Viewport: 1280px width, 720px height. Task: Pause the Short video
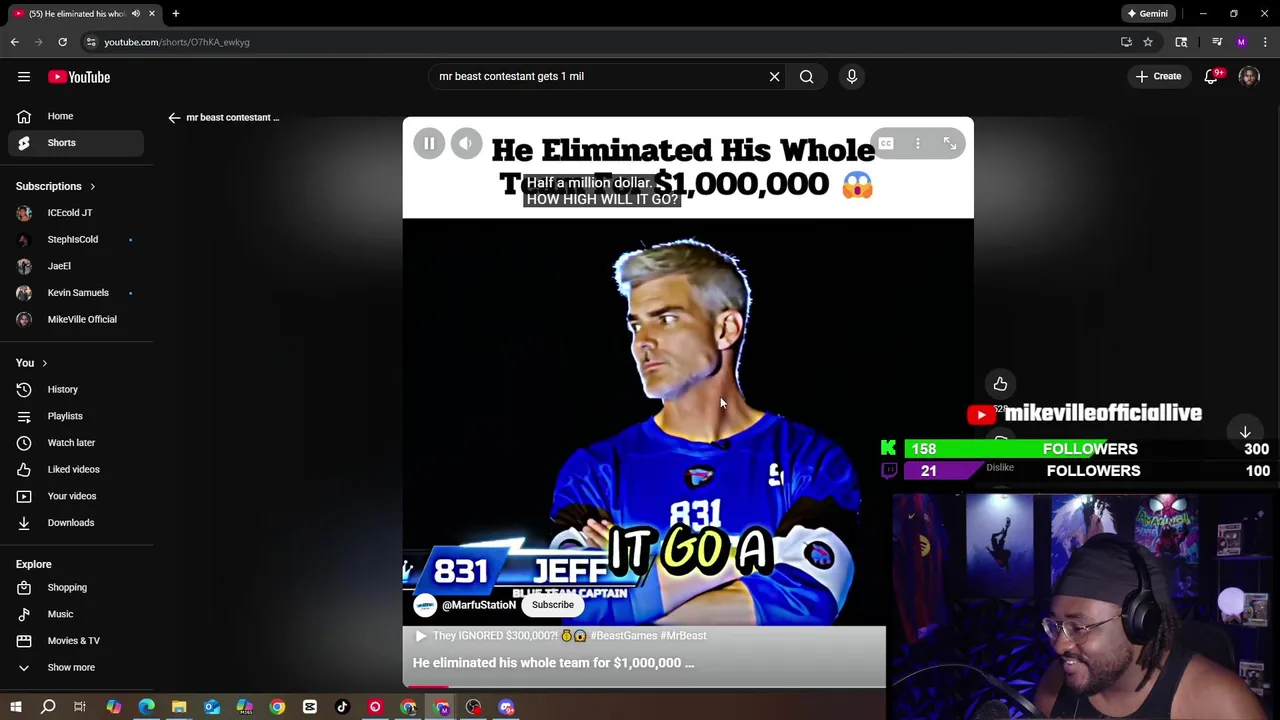pos(429,144)
